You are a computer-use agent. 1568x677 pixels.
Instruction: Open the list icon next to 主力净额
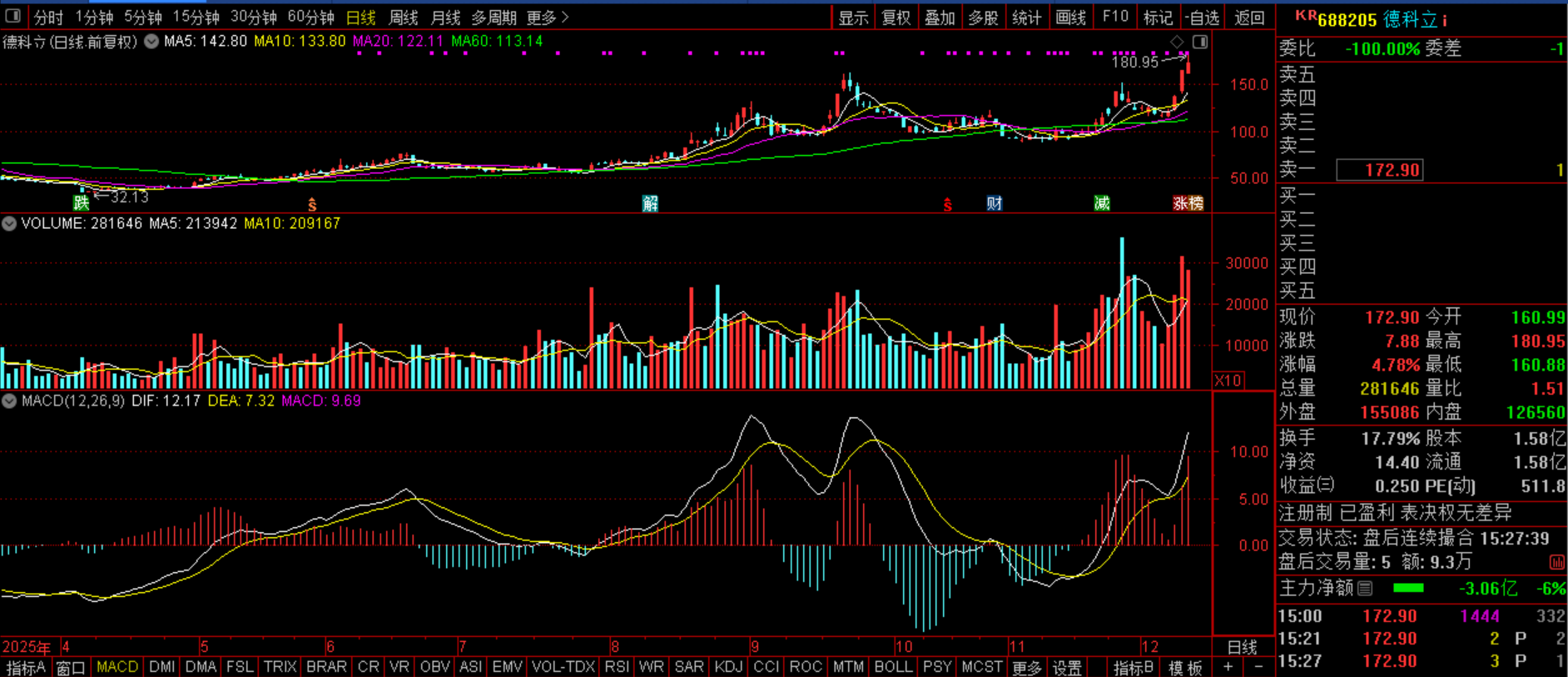[1365, 589]
